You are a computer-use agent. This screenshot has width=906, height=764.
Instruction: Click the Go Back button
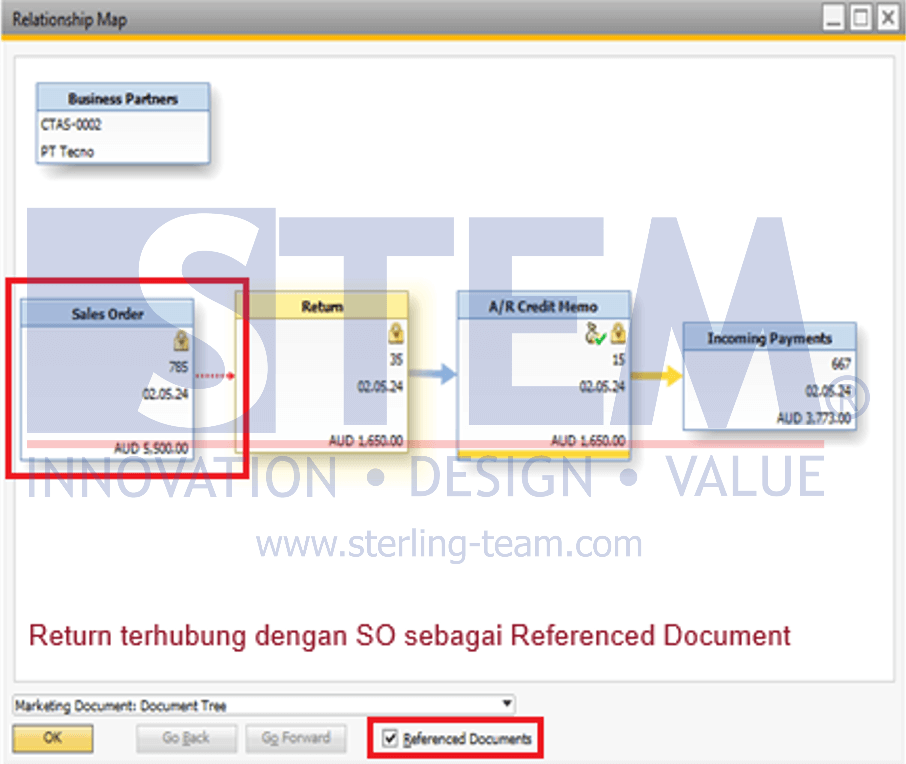click(x=186, y=738)
